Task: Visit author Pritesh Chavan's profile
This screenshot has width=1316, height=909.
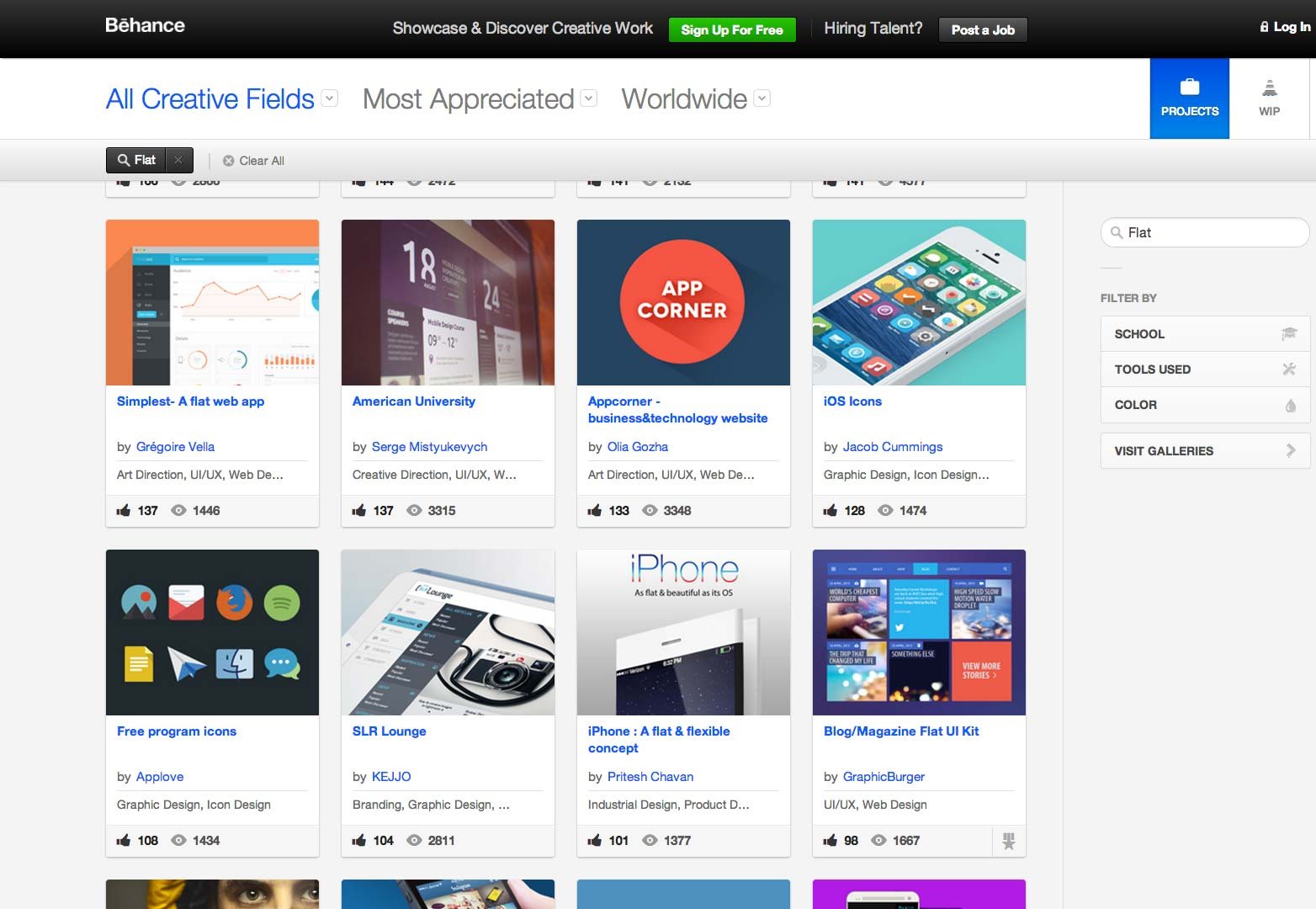Action: pos(650,777)
